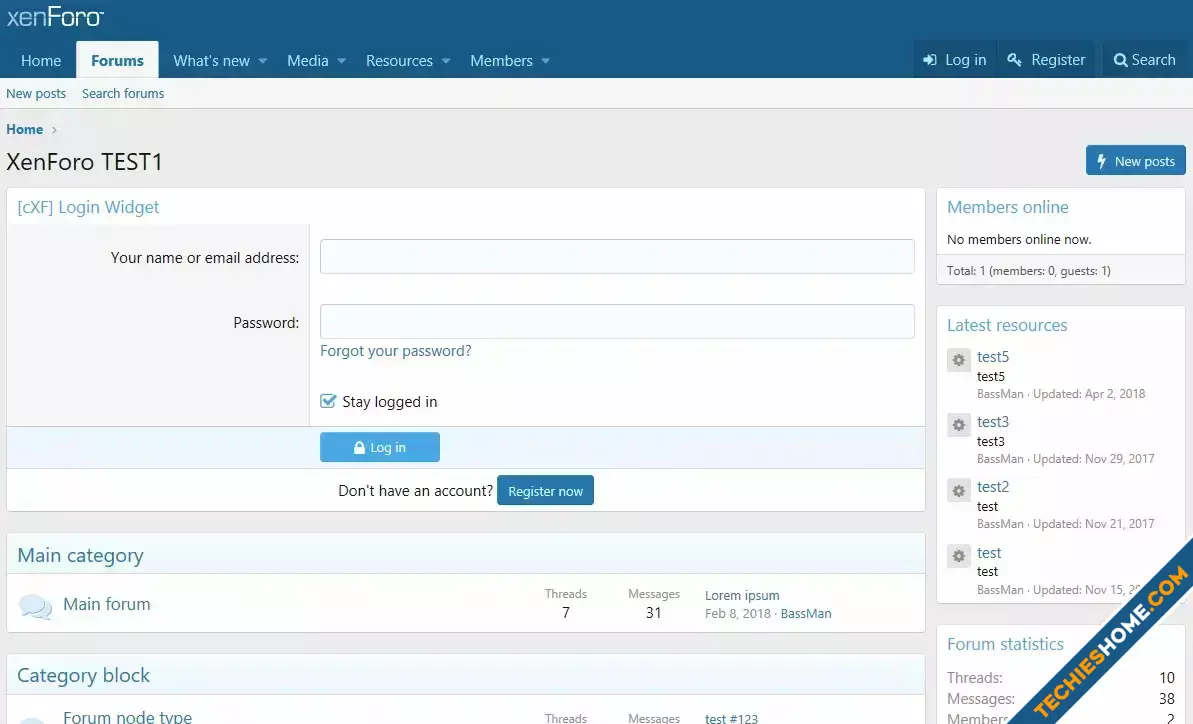
Task: Open the Lorem ipsum latest thread
Action: 742,595
